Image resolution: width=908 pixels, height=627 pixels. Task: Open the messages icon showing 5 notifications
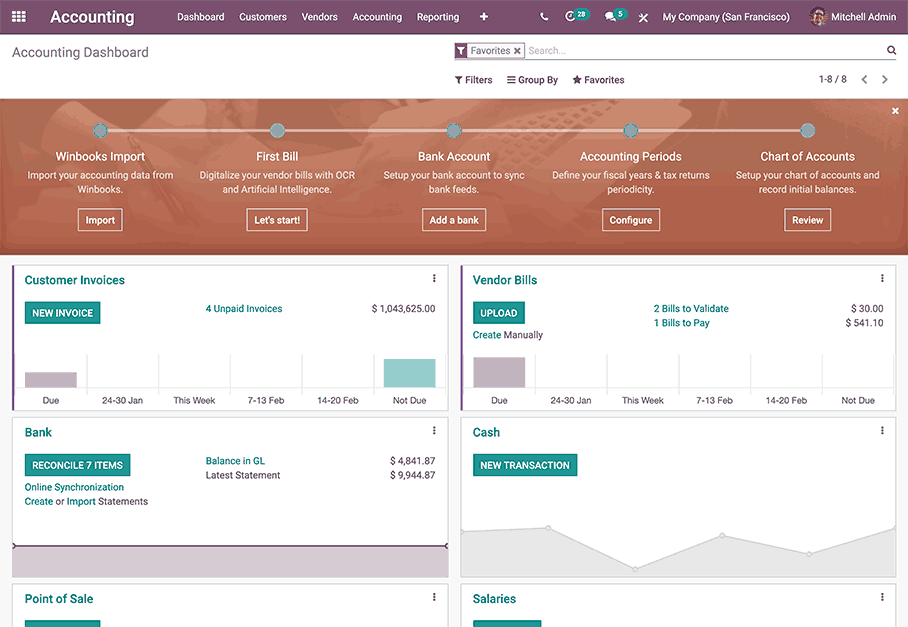(x=610, y=16)
